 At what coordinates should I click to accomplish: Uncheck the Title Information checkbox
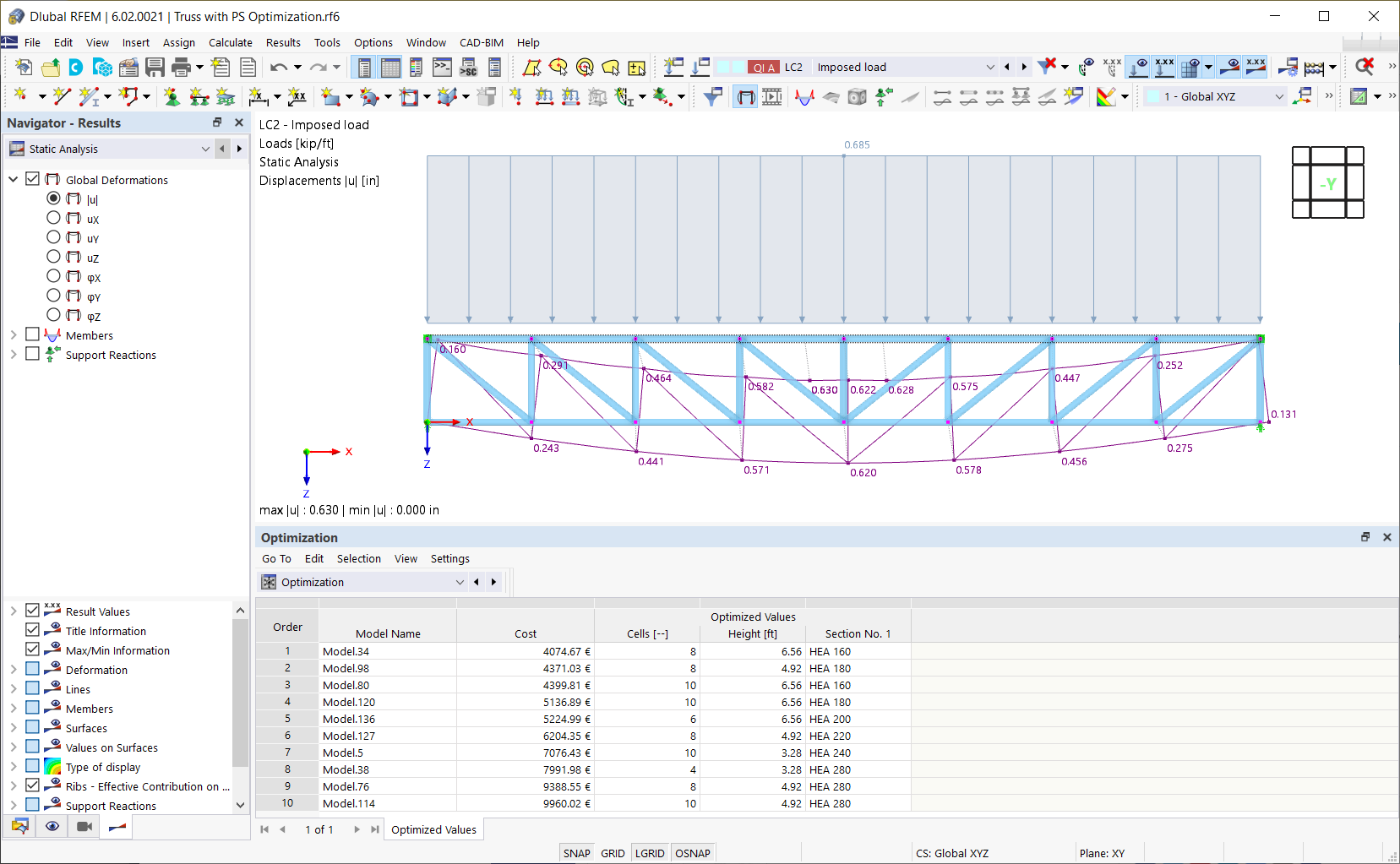click(32, 630)
